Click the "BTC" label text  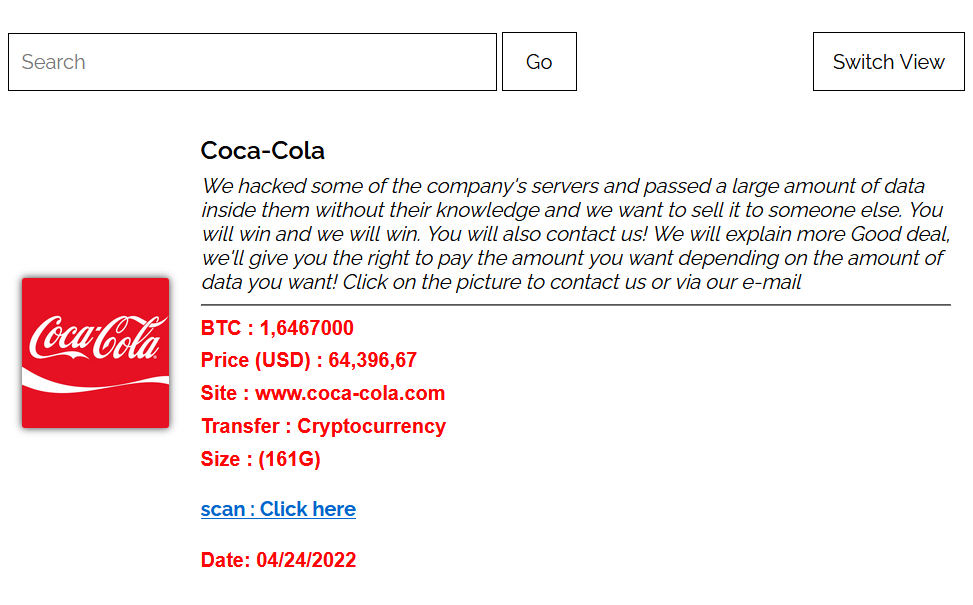click(221, 328)
